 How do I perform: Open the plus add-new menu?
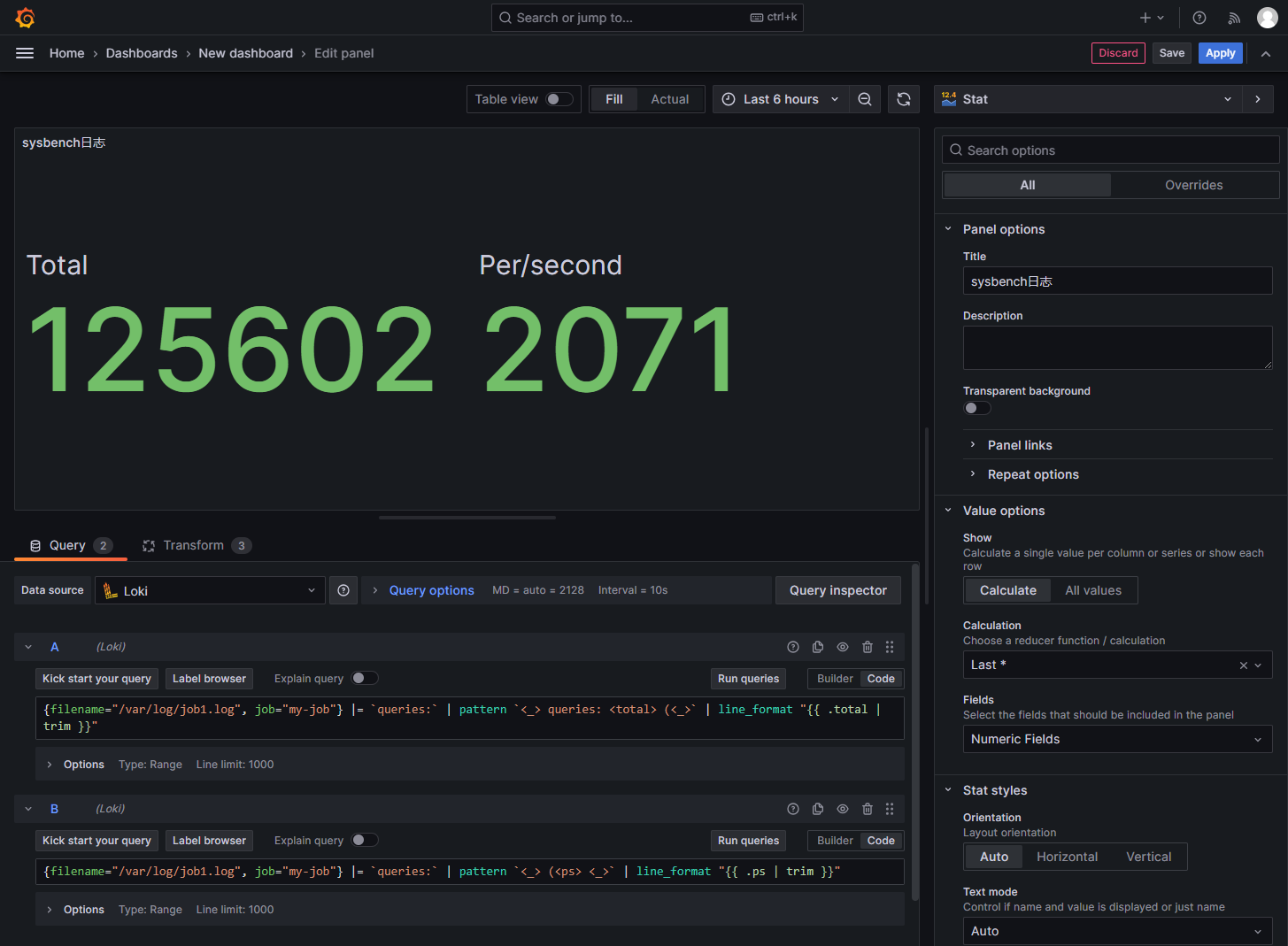point(1152,18)
